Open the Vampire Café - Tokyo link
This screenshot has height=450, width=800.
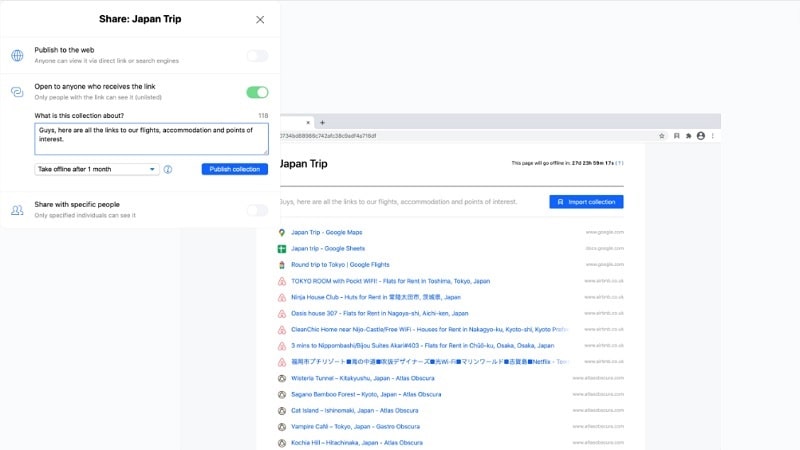pos(356,427)
